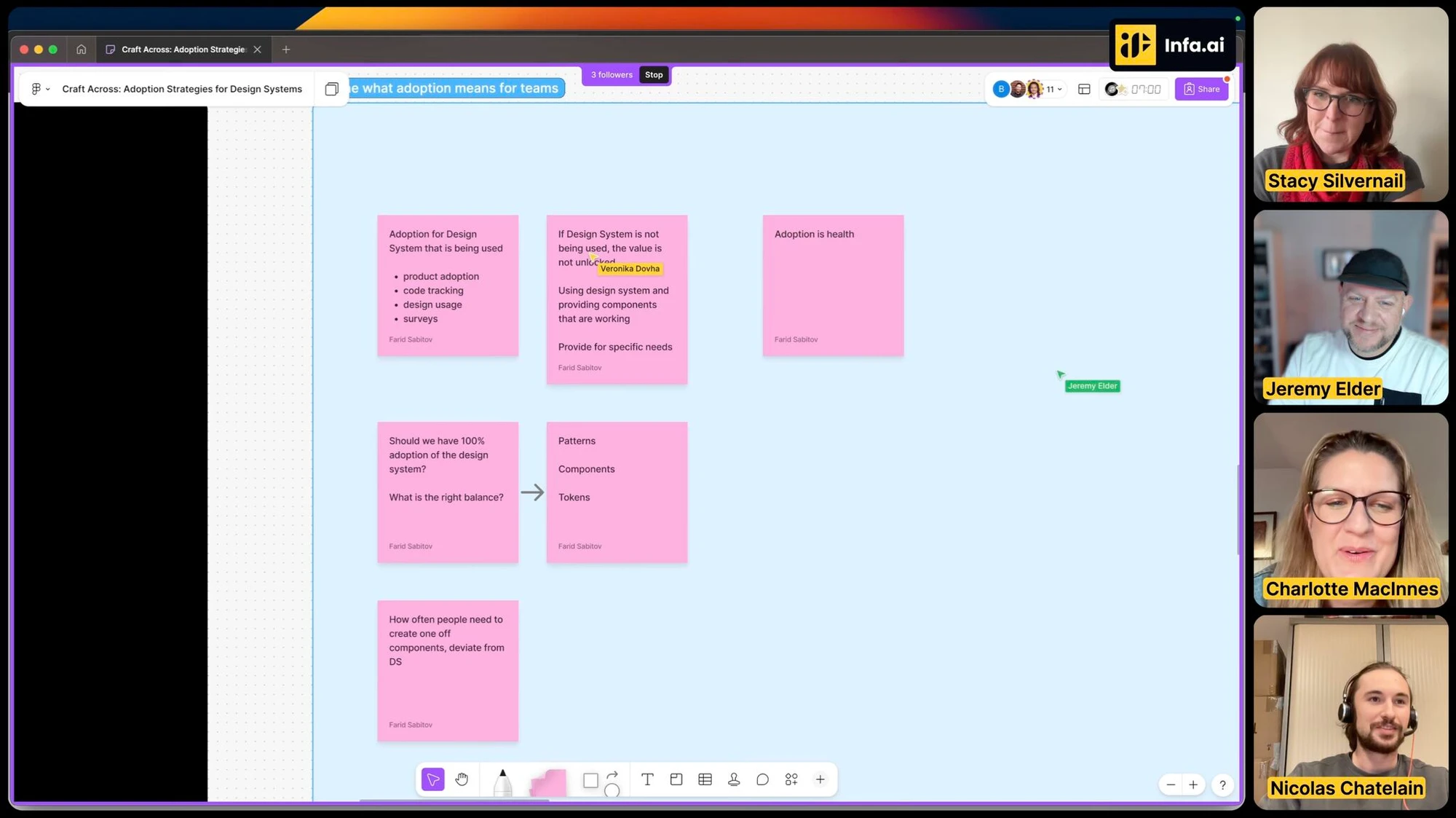Stop following the presenter
Image resolution: width=1456 pixels, height=818 pixels.
click(x=654, y=75)
